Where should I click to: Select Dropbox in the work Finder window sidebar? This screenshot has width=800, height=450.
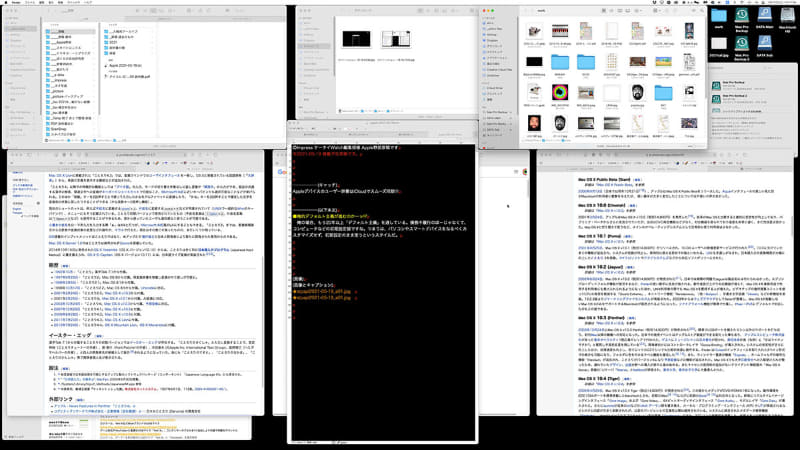(x=493, y=40)
